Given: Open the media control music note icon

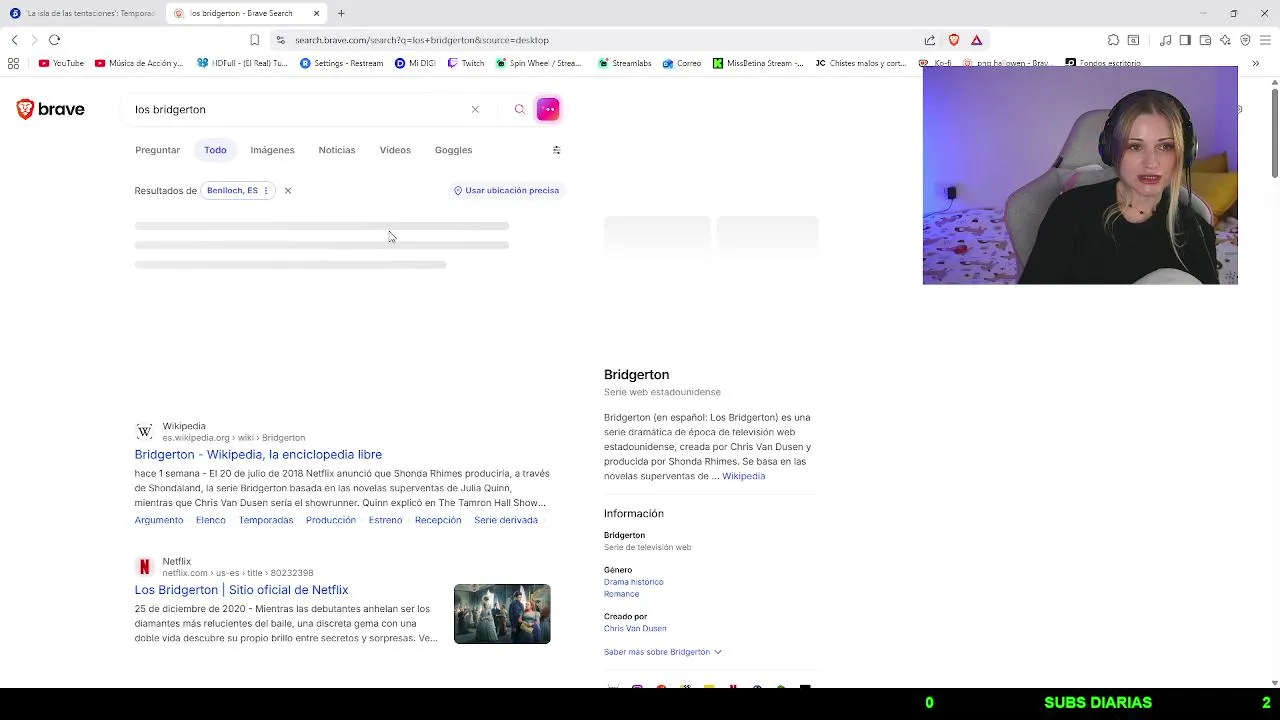Looking at the screenshot, I should point(1166,40).
